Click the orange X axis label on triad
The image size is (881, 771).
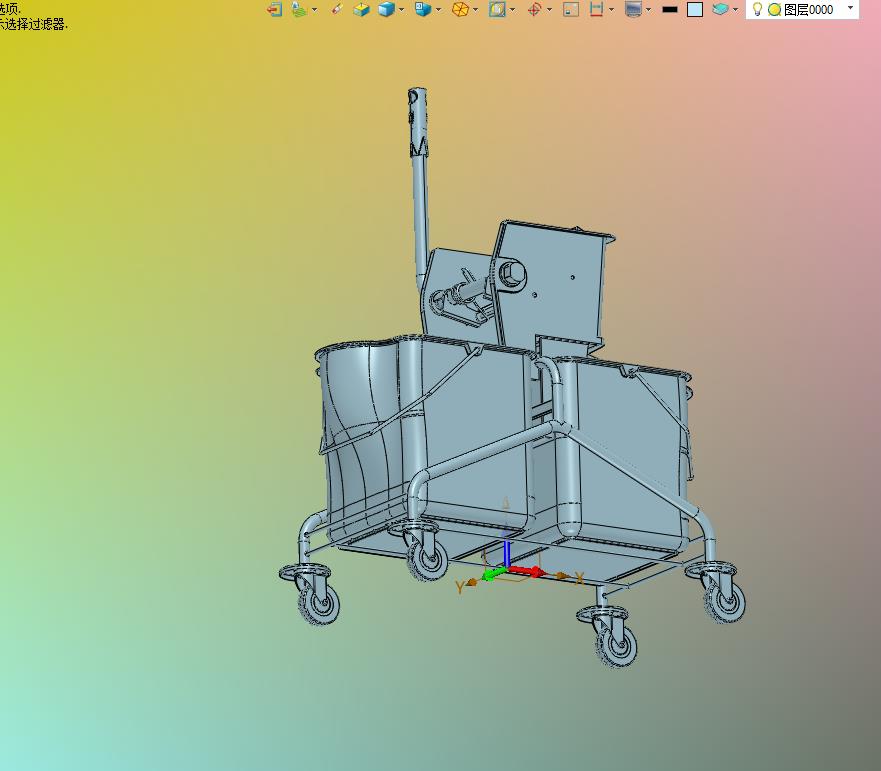click(579, 578)
